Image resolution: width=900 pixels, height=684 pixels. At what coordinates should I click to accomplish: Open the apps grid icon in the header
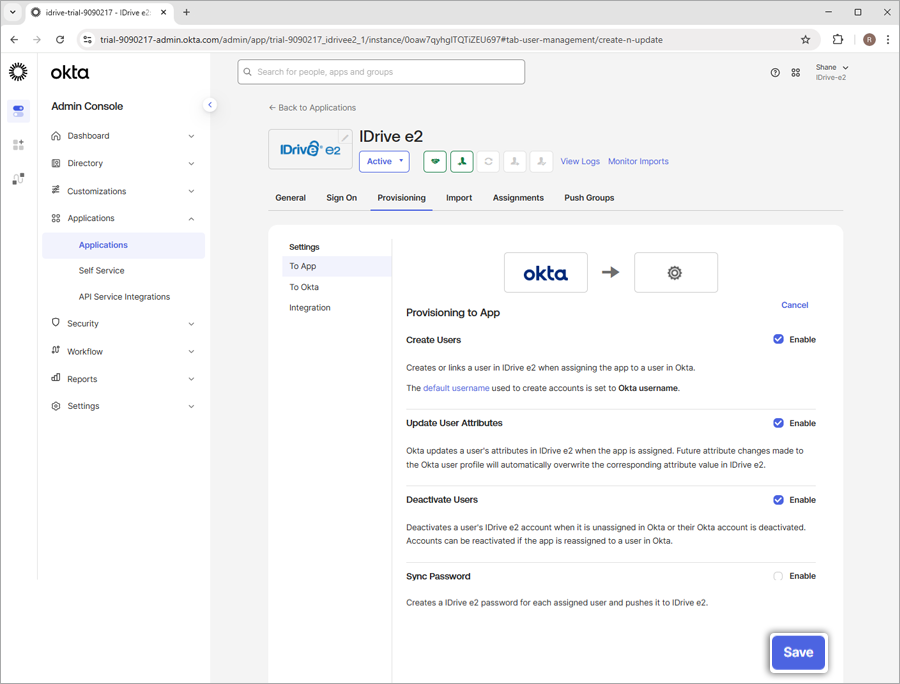[x=796, y=73]
